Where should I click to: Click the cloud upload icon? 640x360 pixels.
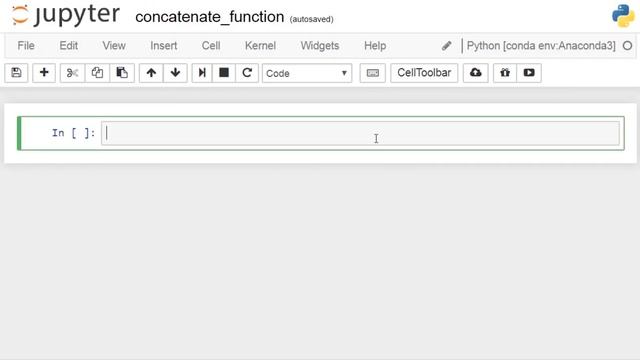tap(476, 73)
